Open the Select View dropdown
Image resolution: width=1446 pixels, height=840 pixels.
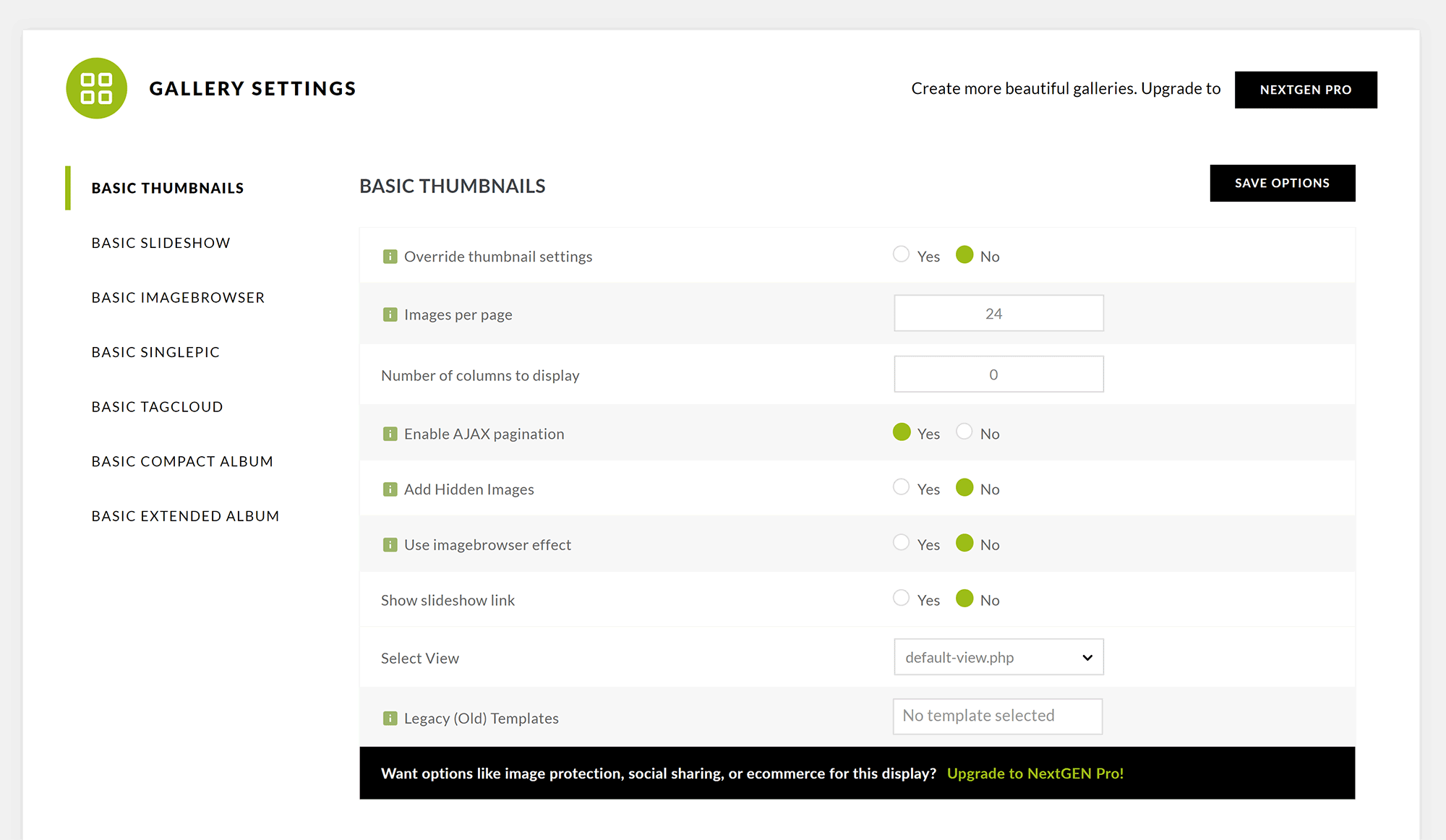pos(998,657)
